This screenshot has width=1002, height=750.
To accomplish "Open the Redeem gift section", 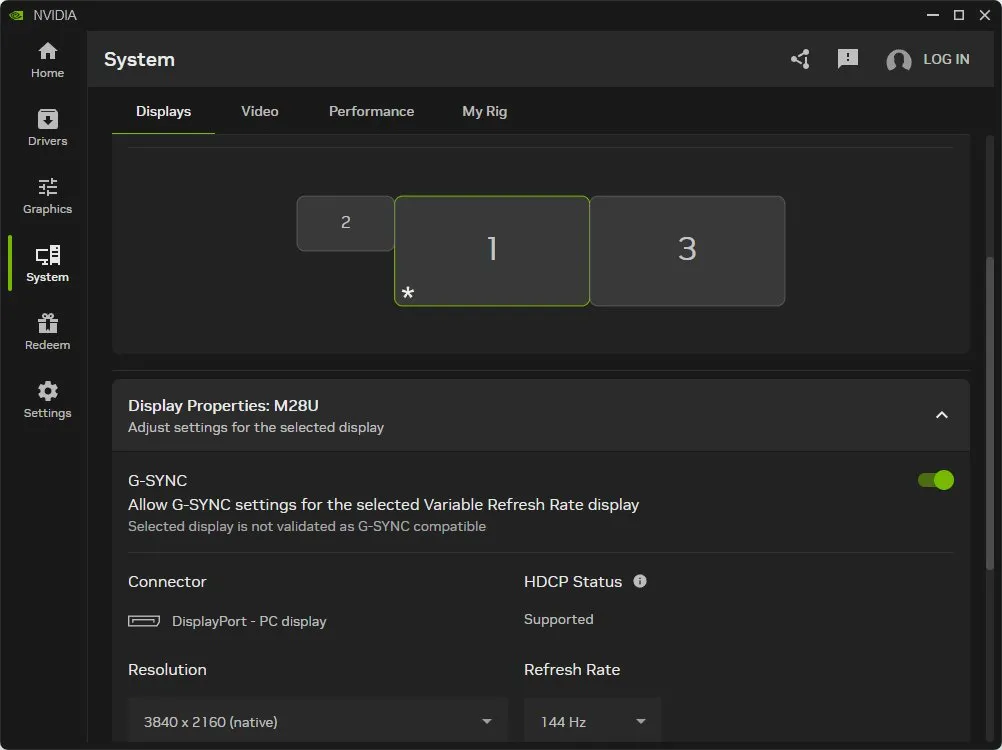I will tap(47, 332).
